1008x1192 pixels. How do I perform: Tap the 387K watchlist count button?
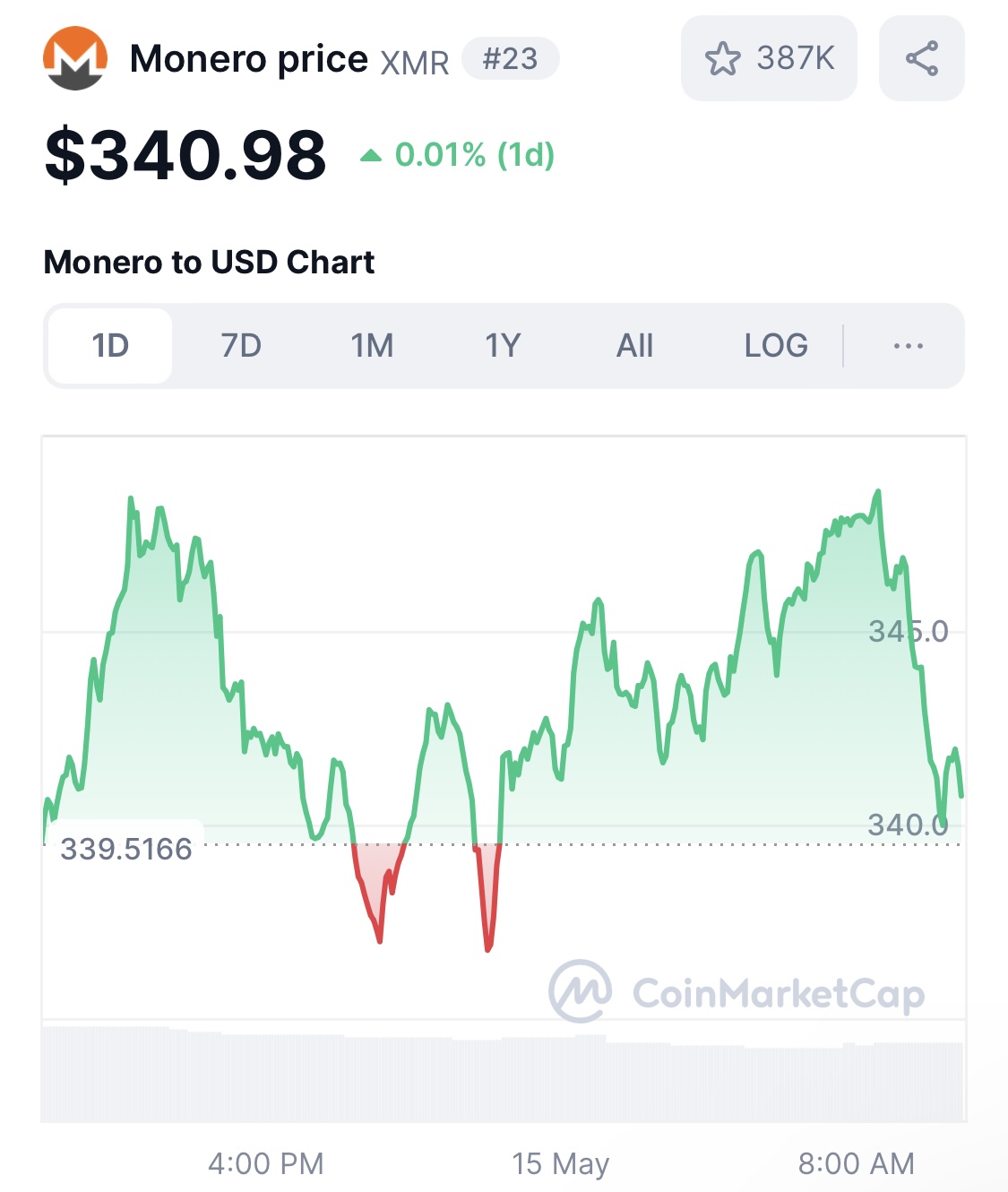[x=769, y=58]
